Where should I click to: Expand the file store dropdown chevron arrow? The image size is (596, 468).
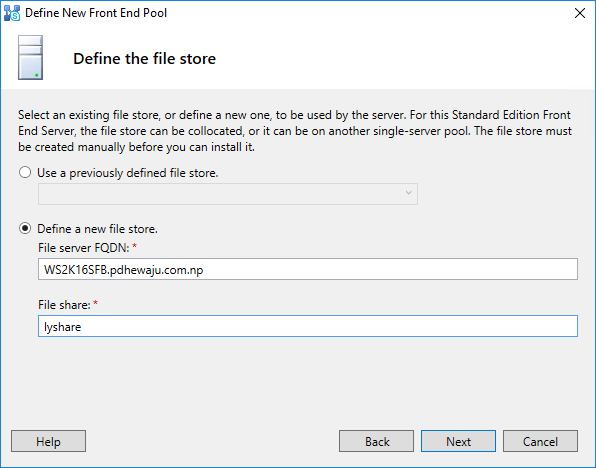coord(408,193)
